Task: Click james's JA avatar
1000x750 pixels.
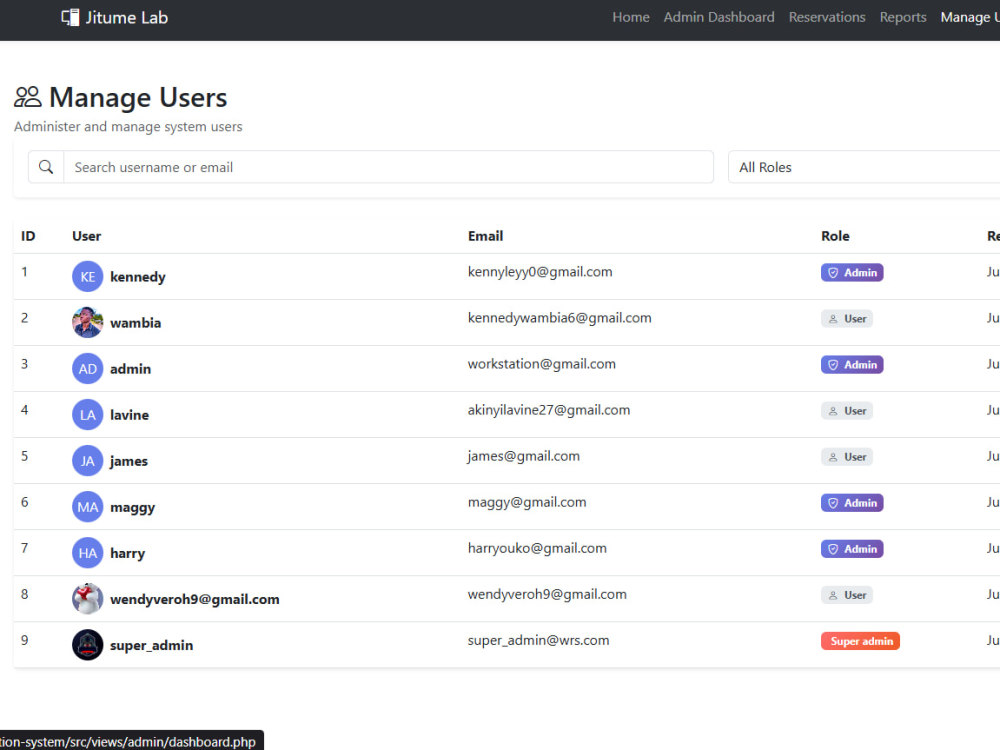Action: [x=87, y=460]
